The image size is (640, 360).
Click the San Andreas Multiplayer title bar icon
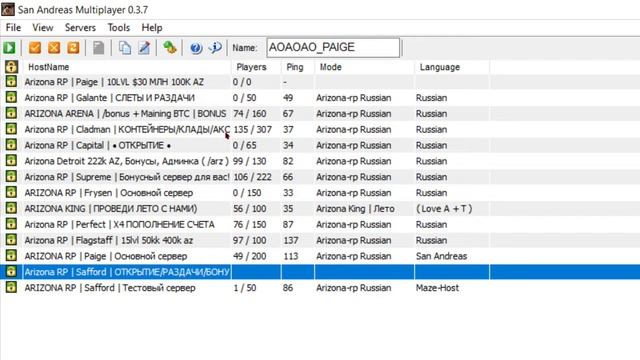click(x=8, y=9)
